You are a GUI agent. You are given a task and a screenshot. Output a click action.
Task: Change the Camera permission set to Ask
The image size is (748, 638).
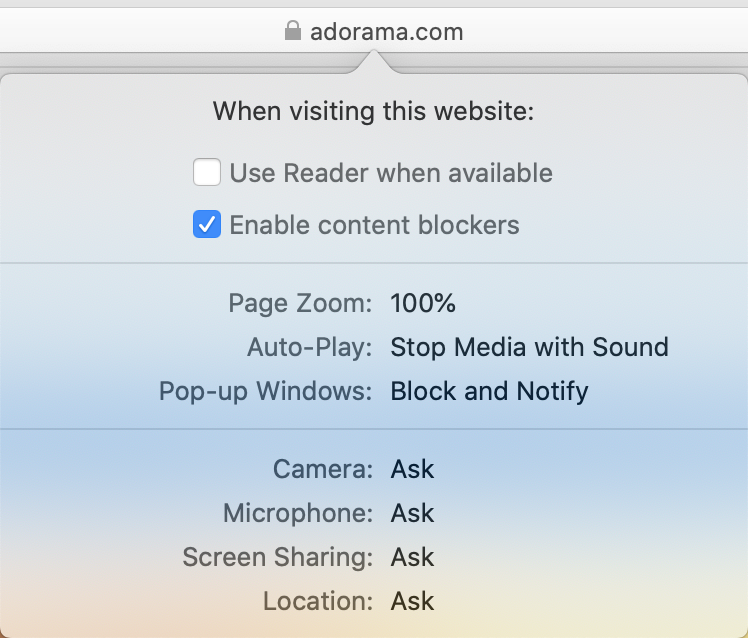pos(412,469)
